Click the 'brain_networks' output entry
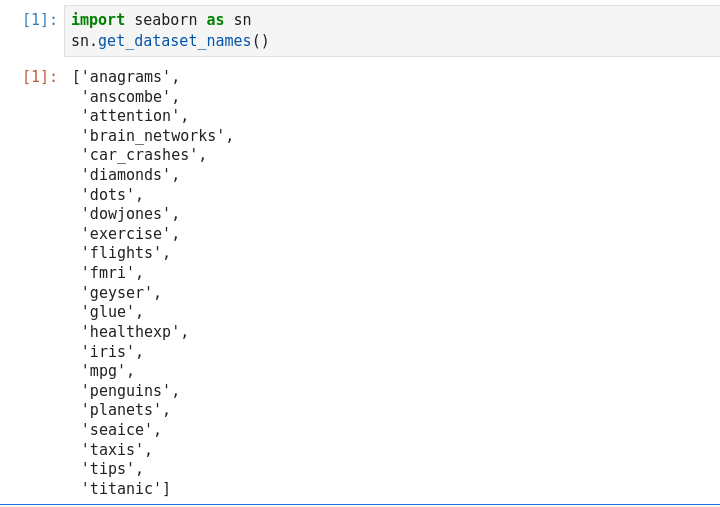The height and width of the screenshot is (507, 720). pyautogui.click(x=153, y=136)
